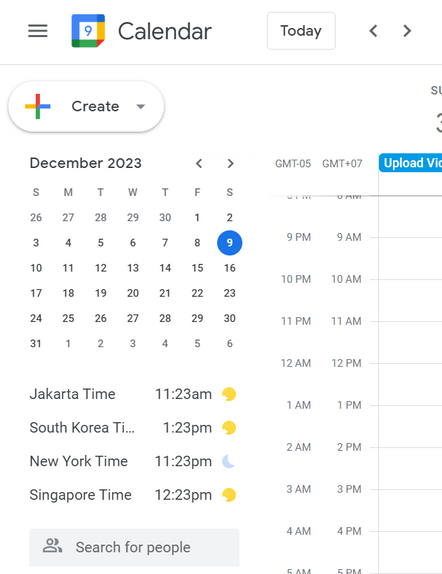Image resolution: width=442 pixels, height=574 pixels.
Task: Select December 29 in mini calendar
Action: tap(197, 318)
